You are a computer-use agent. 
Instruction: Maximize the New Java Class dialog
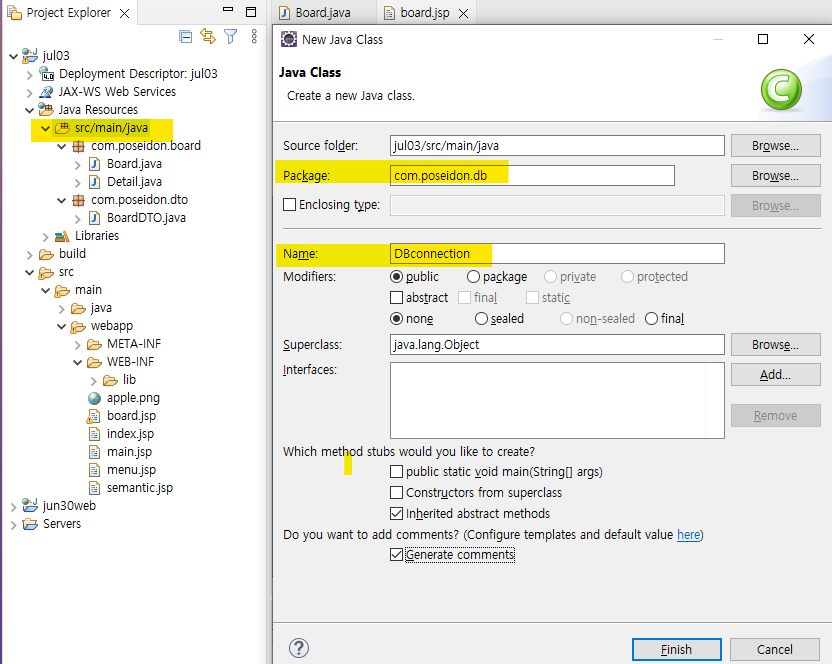[x=763, y=39]
